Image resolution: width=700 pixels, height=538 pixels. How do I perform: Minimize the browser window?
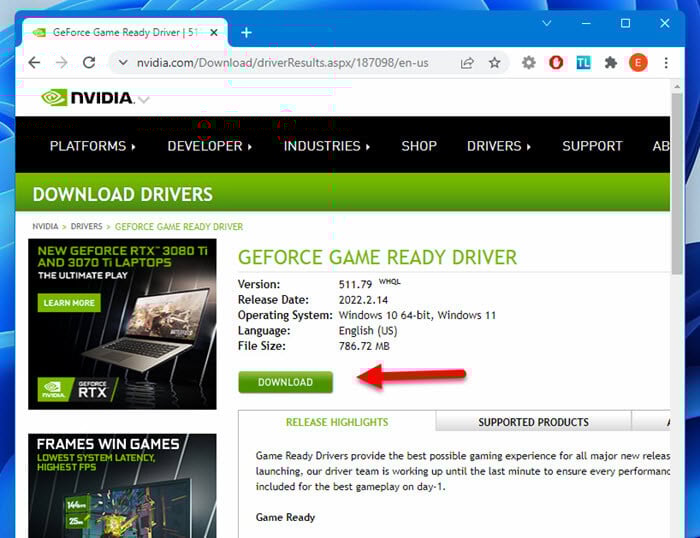(586, 23)
